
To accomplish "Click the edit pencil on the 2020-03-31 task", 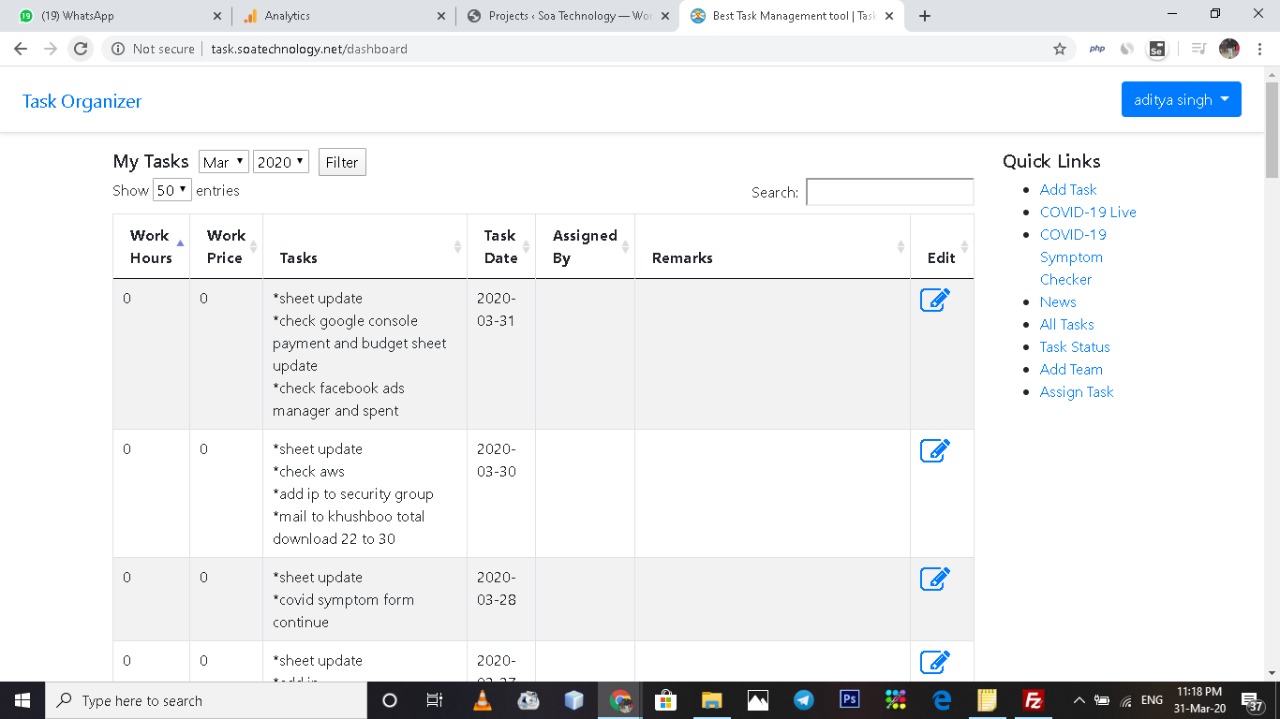I will click(x=934, y=299).
